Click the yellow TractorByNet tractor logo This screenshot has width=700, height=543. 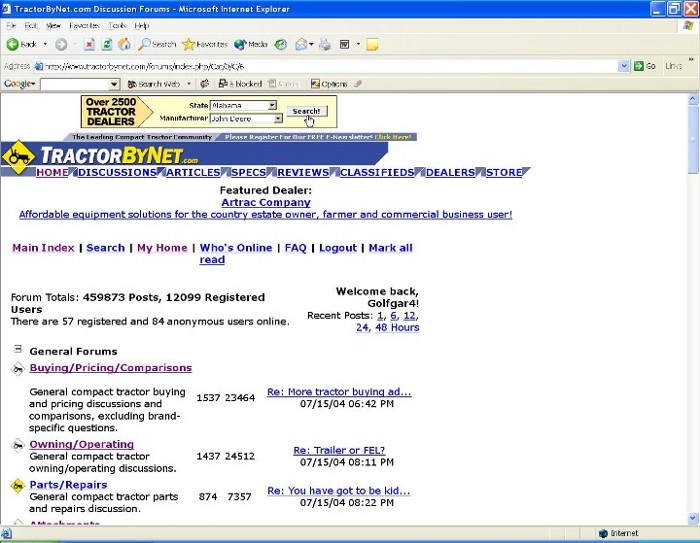[18, 157]
